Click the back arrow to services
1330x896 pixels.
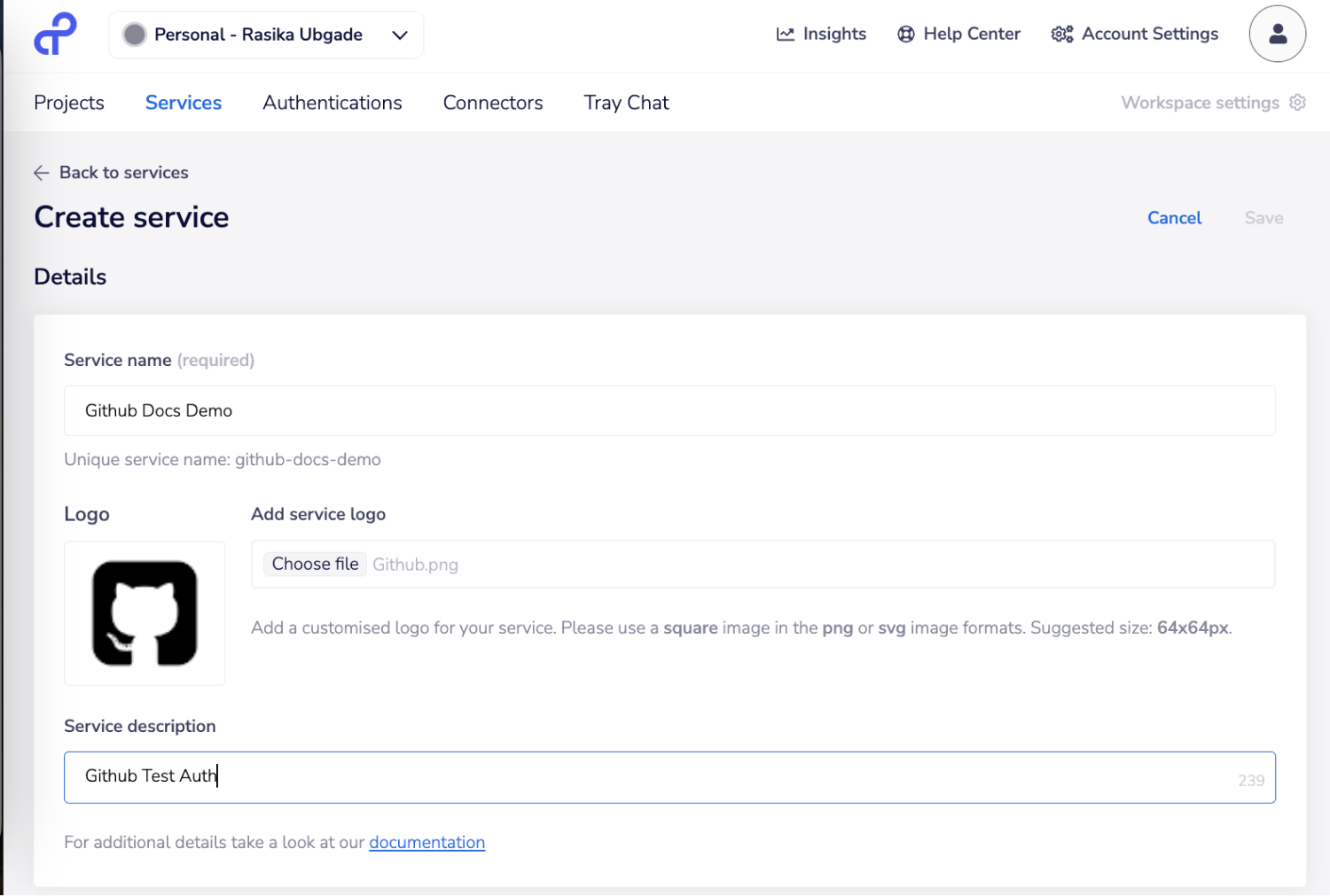pyautogui.click(x=41, y=172)
